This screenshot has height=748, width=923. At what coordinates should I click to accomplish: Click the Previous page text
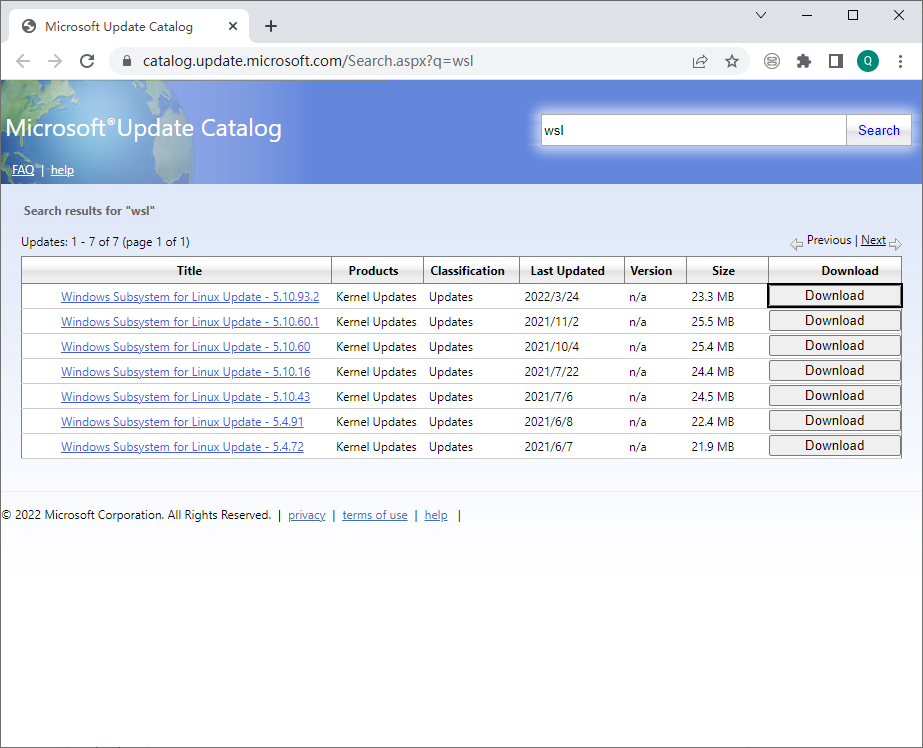coord(829,240)
